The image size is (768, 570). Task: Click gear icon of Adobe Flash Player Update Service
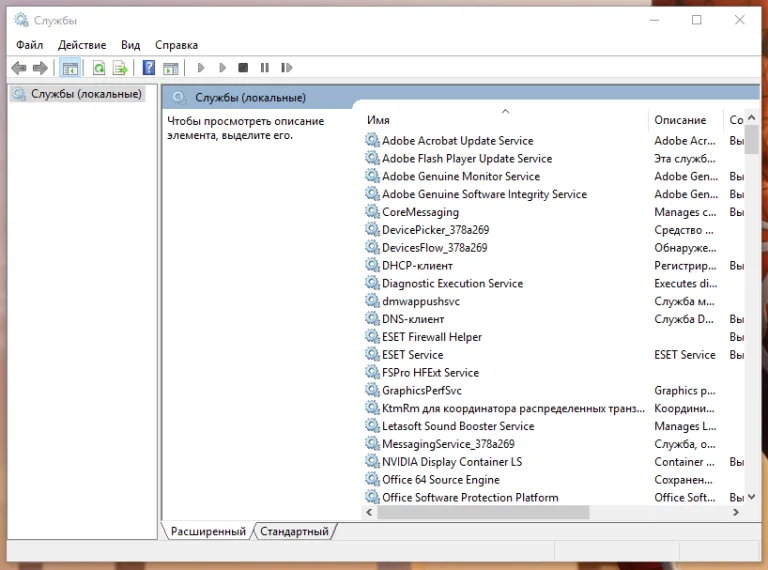372,158
